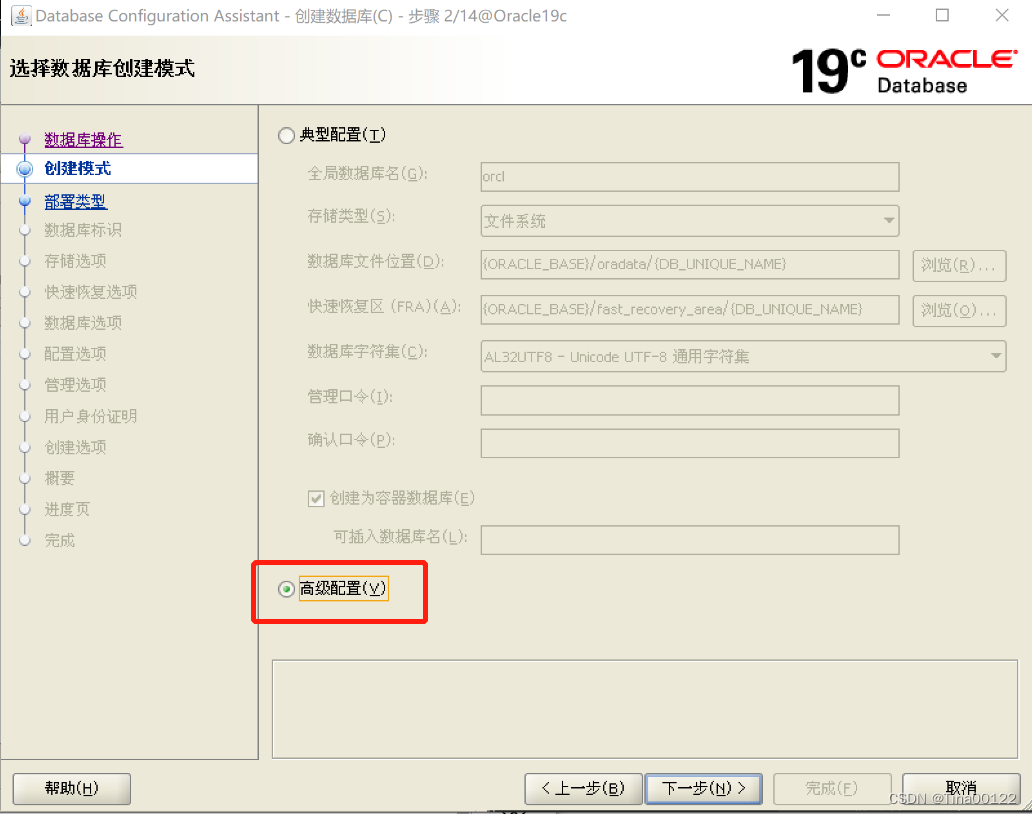Click the 确认口令(P) input field
Viewport: 1032px width, 814px height.
click(x=690, y=443)
